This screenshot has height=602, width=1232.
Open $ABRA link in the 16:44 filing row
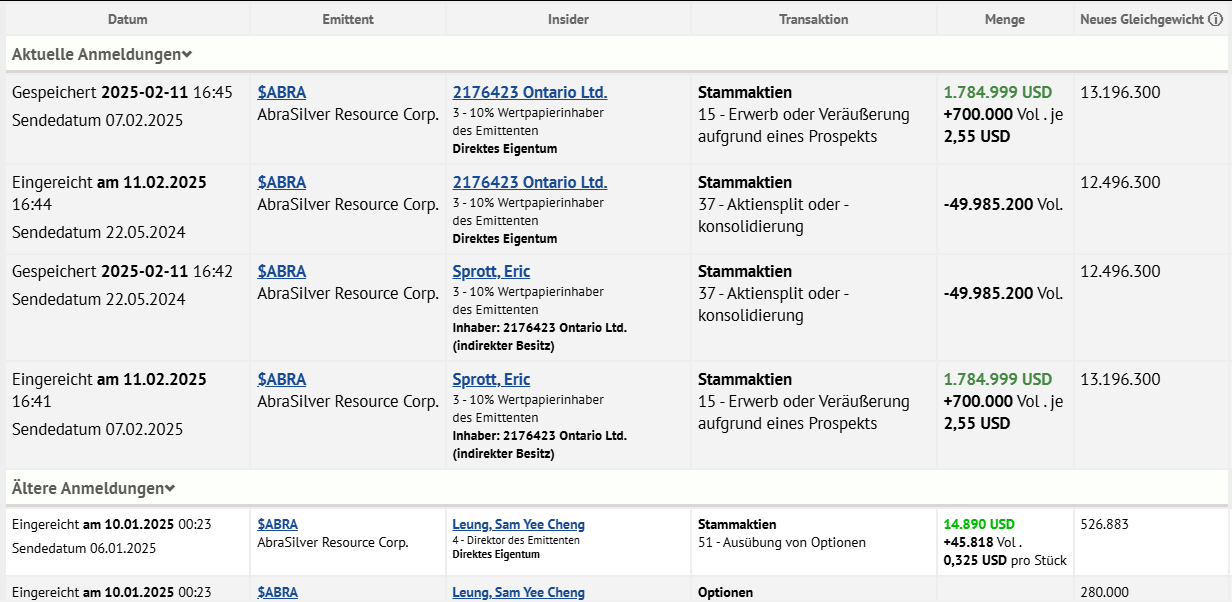(282, 182)
